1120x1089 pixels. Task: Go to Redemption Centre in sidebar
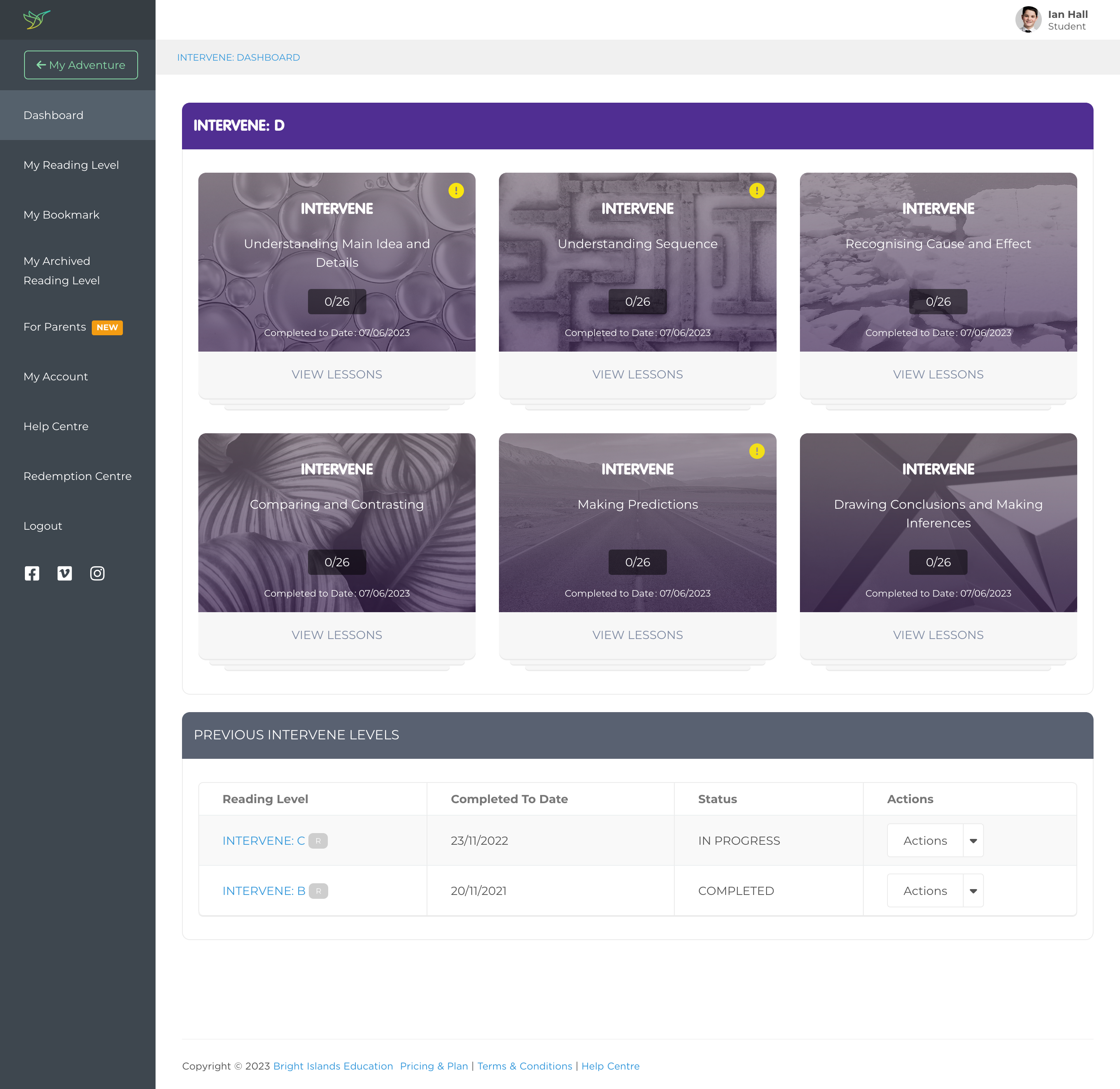click(77, 476)
